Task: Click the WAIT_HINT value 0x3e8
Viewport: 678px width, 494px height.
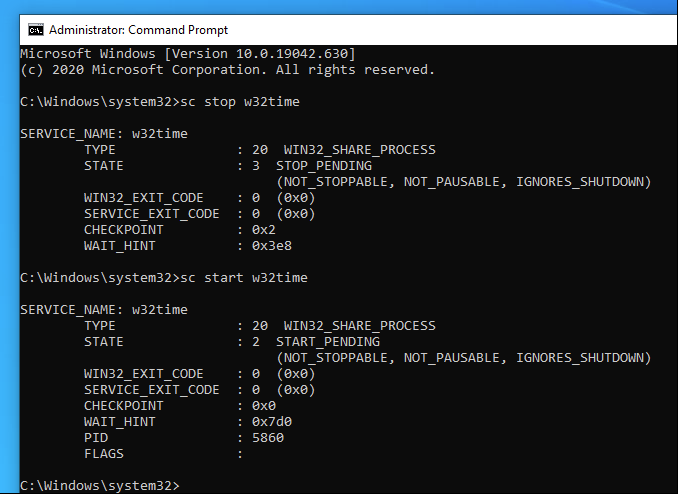Action: (x=272, y=246)
